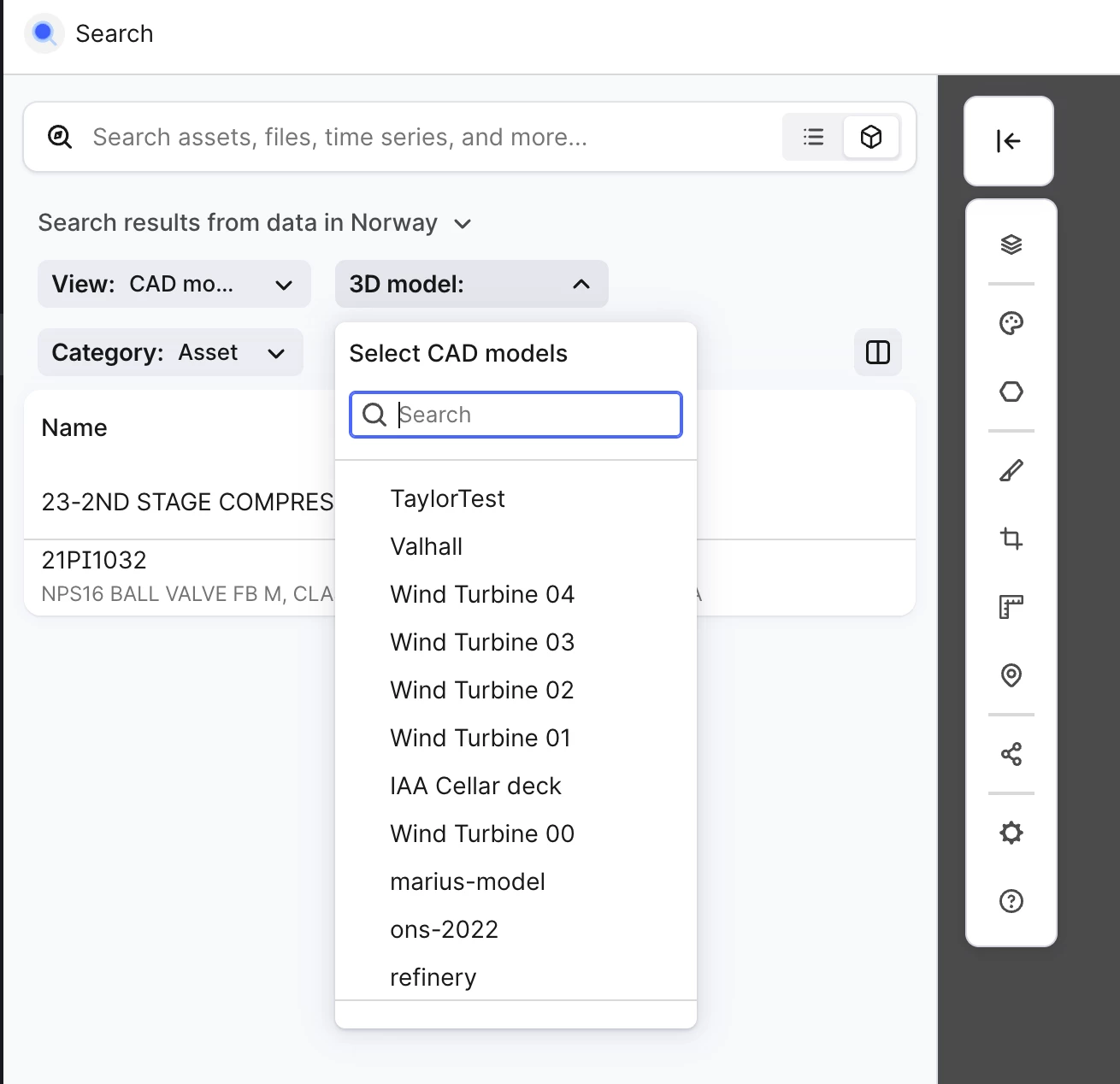
Task: Expand data location Norway selector
Action: pos(254,223)
